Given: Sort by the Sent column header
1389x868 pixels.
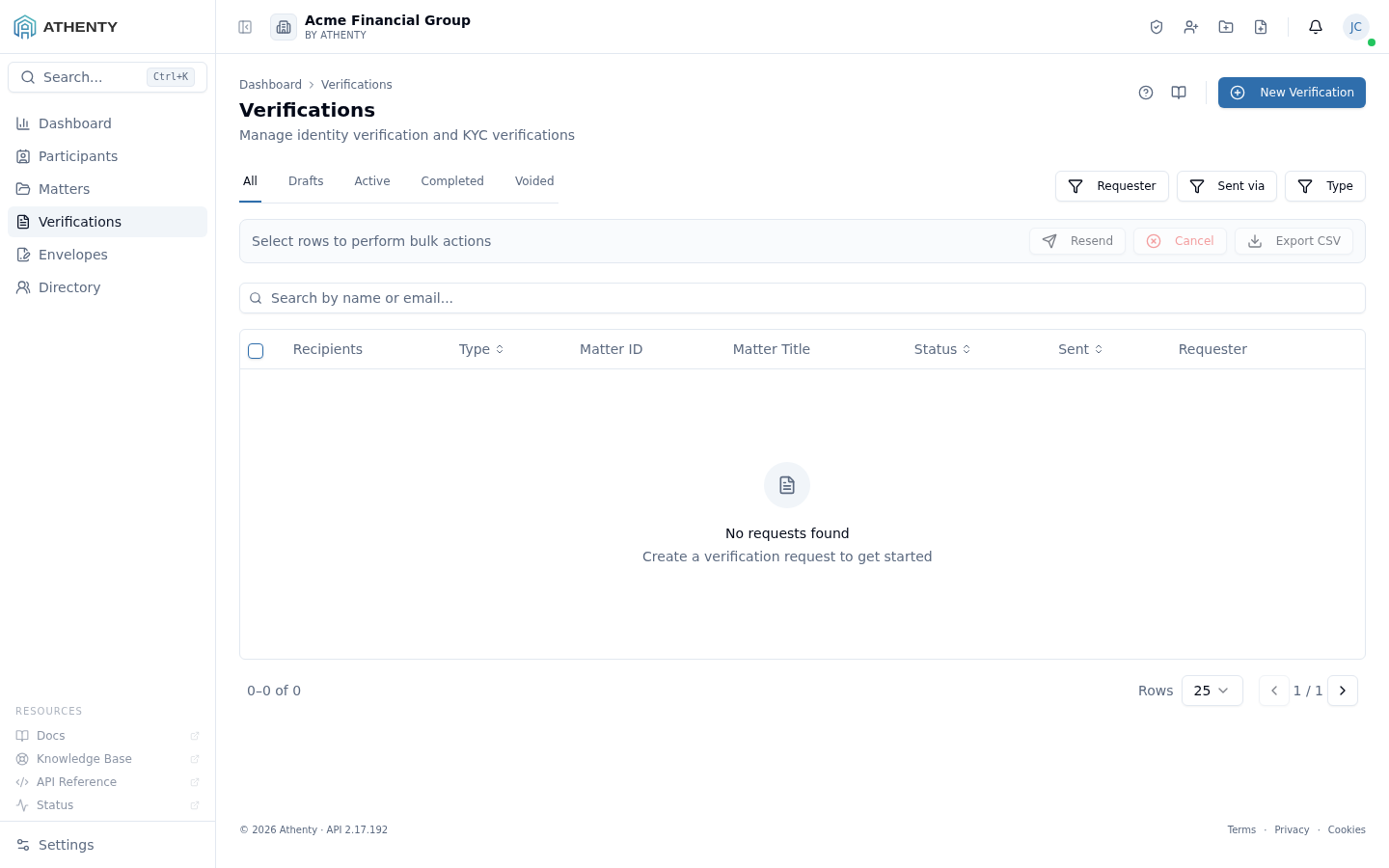Looking at the screenshot, I should [1080, 349].
